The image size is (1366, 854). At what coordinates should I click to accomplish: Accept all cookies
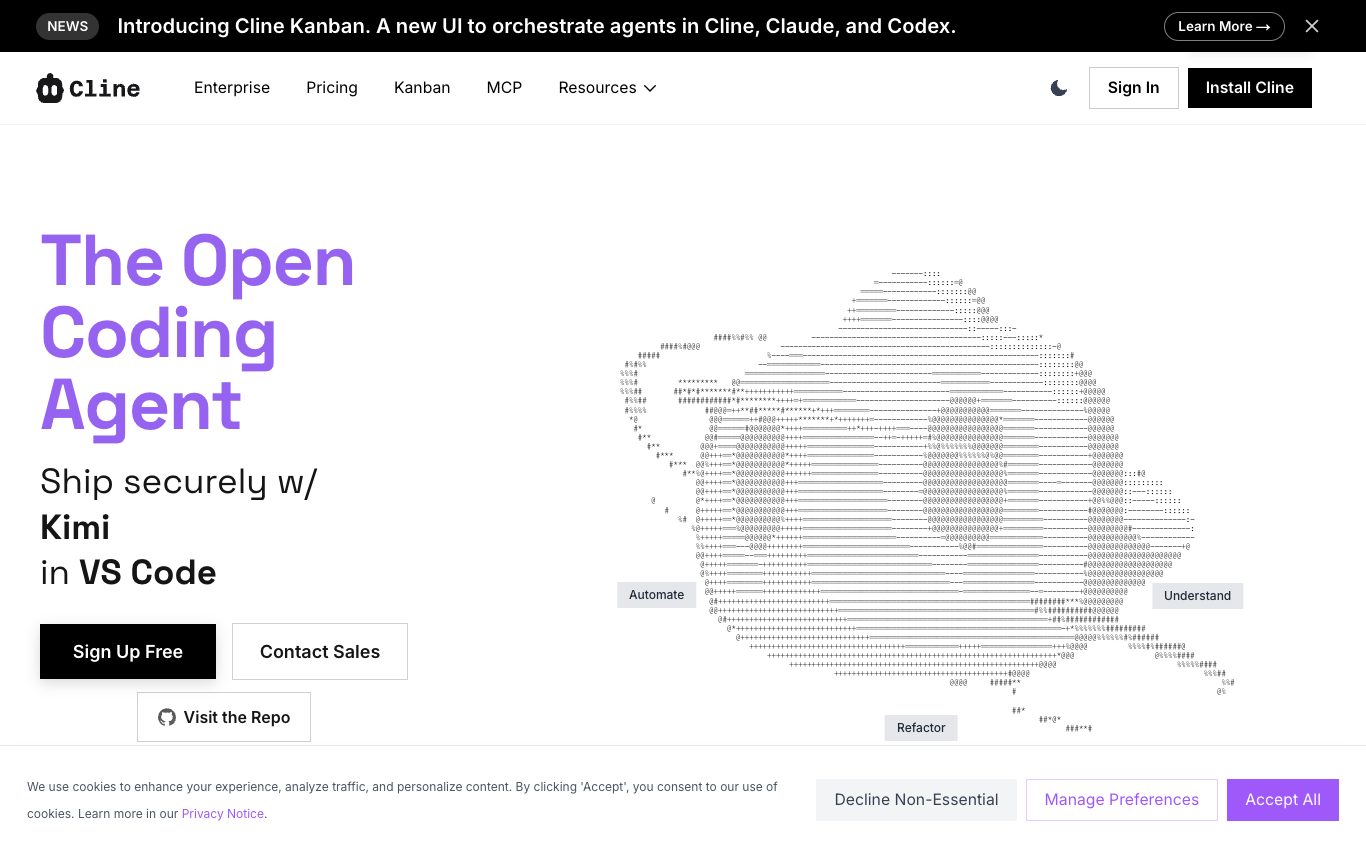click(x=1282, y=800)
